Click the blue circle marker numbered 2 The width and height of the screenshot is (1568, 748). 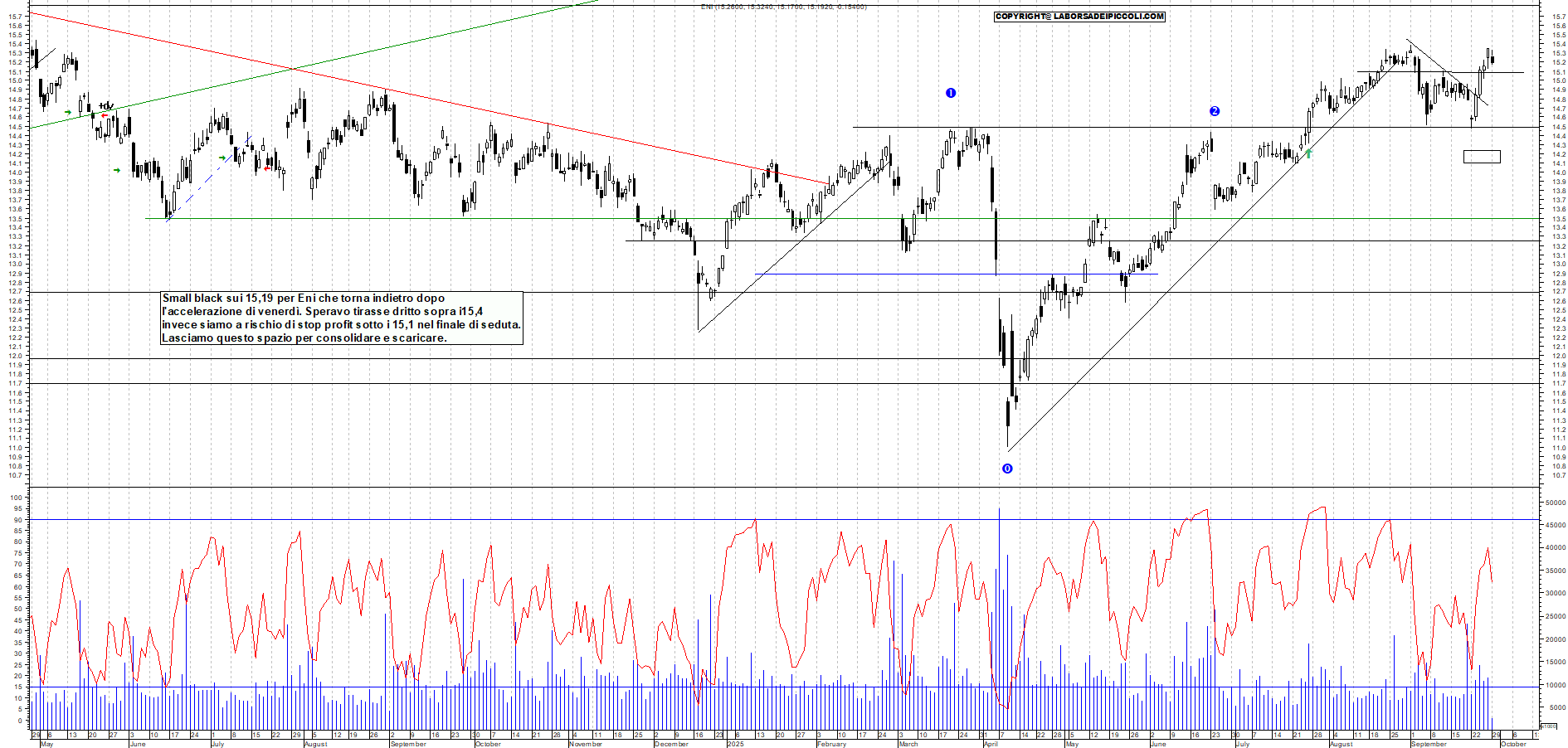click(x=1215, y=111)
